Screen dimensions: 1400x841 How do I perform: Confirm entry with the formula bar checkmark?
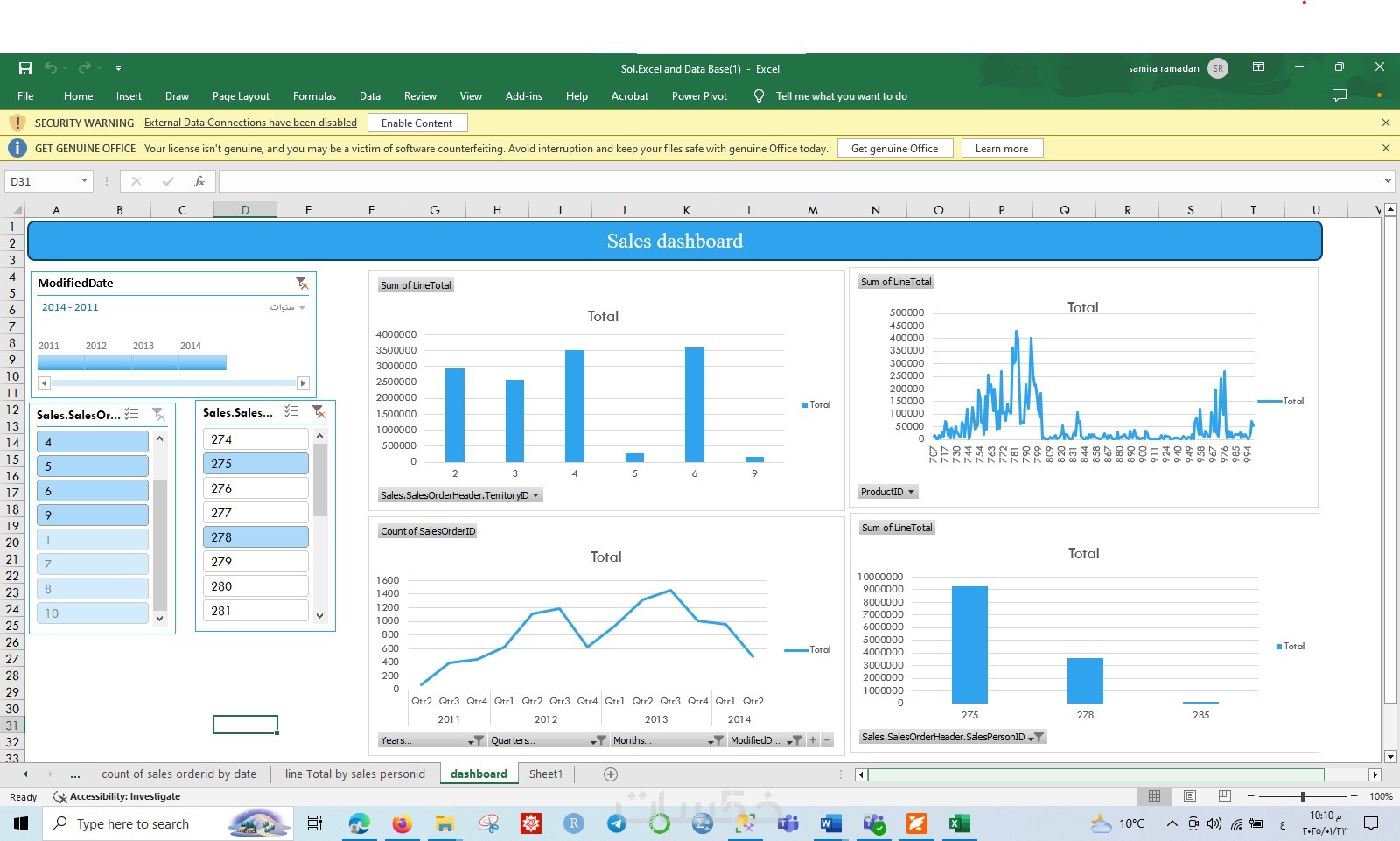[x=168, y=181]
